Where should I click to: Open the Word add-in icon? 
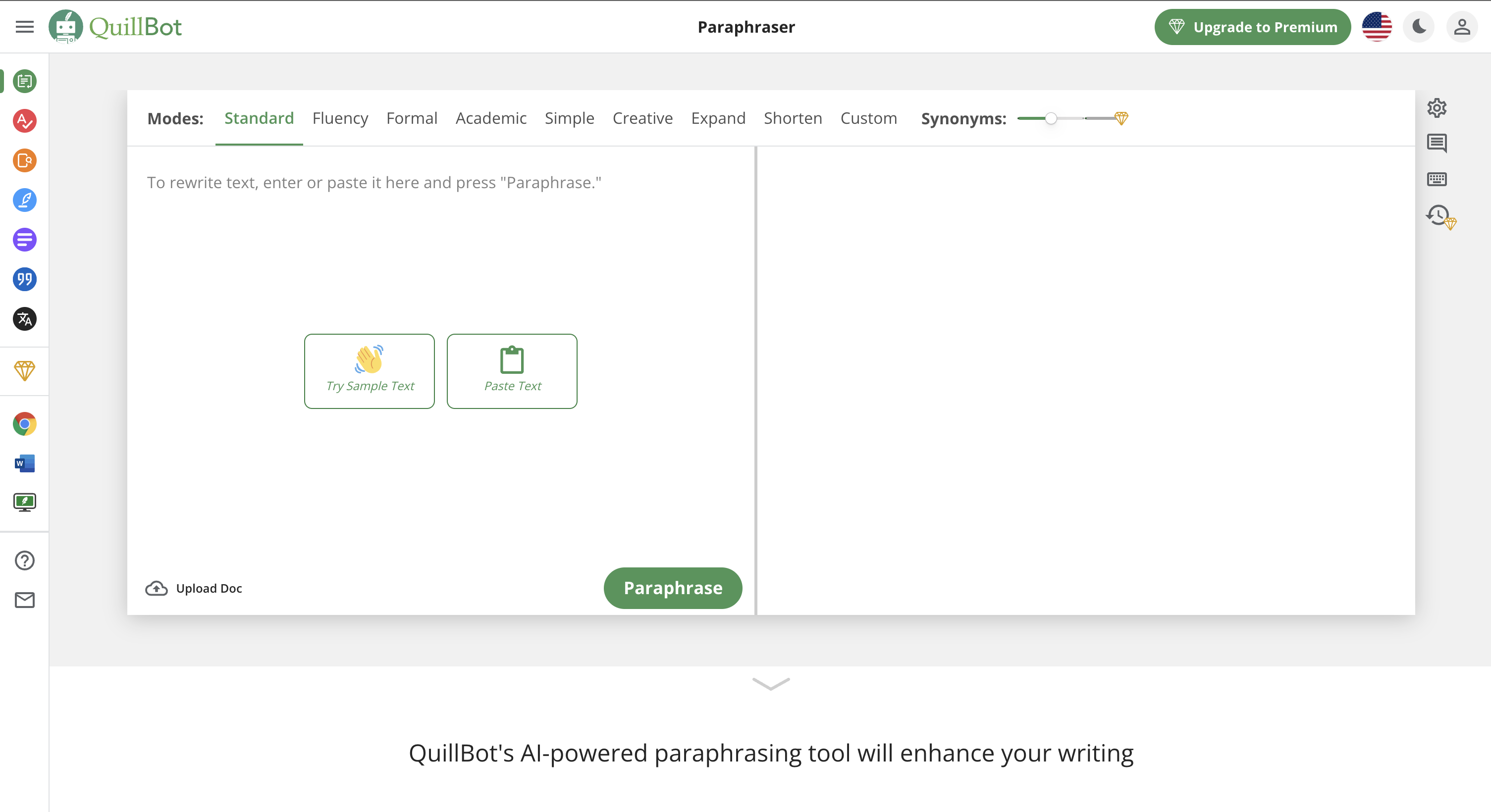pyautogui.click(x=24, y=463)
